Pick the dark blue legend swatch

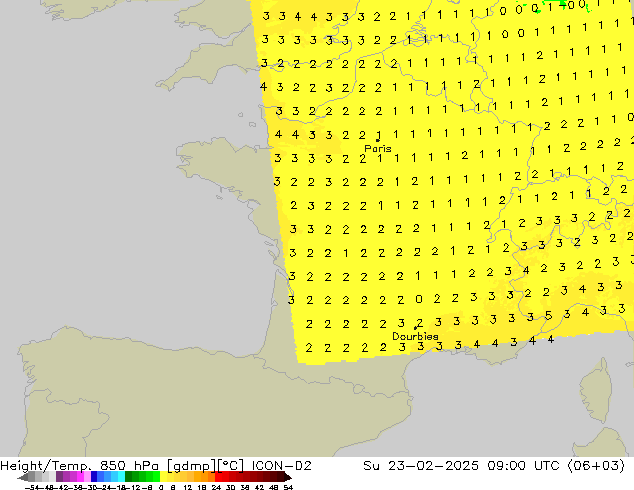[x=94, y=476]
